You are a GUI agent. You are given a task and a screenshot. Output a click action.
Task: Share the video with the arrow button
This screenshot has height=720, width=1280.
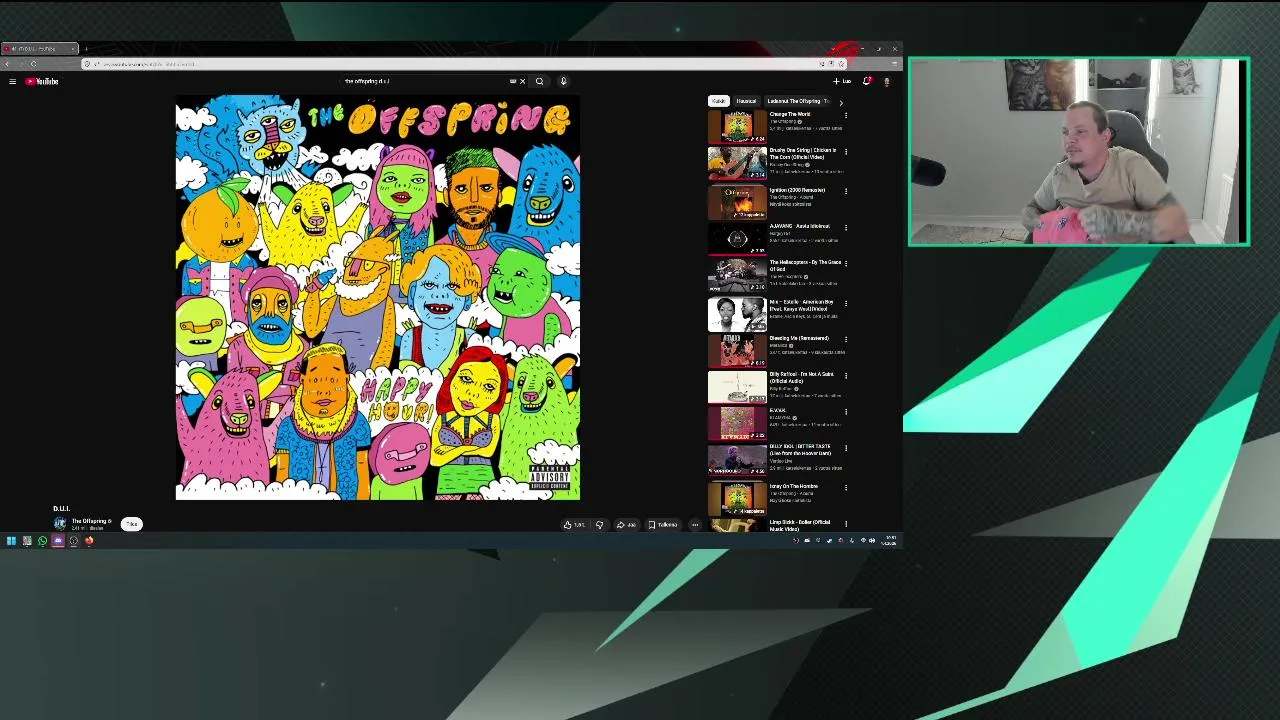[x=626, y=524]
